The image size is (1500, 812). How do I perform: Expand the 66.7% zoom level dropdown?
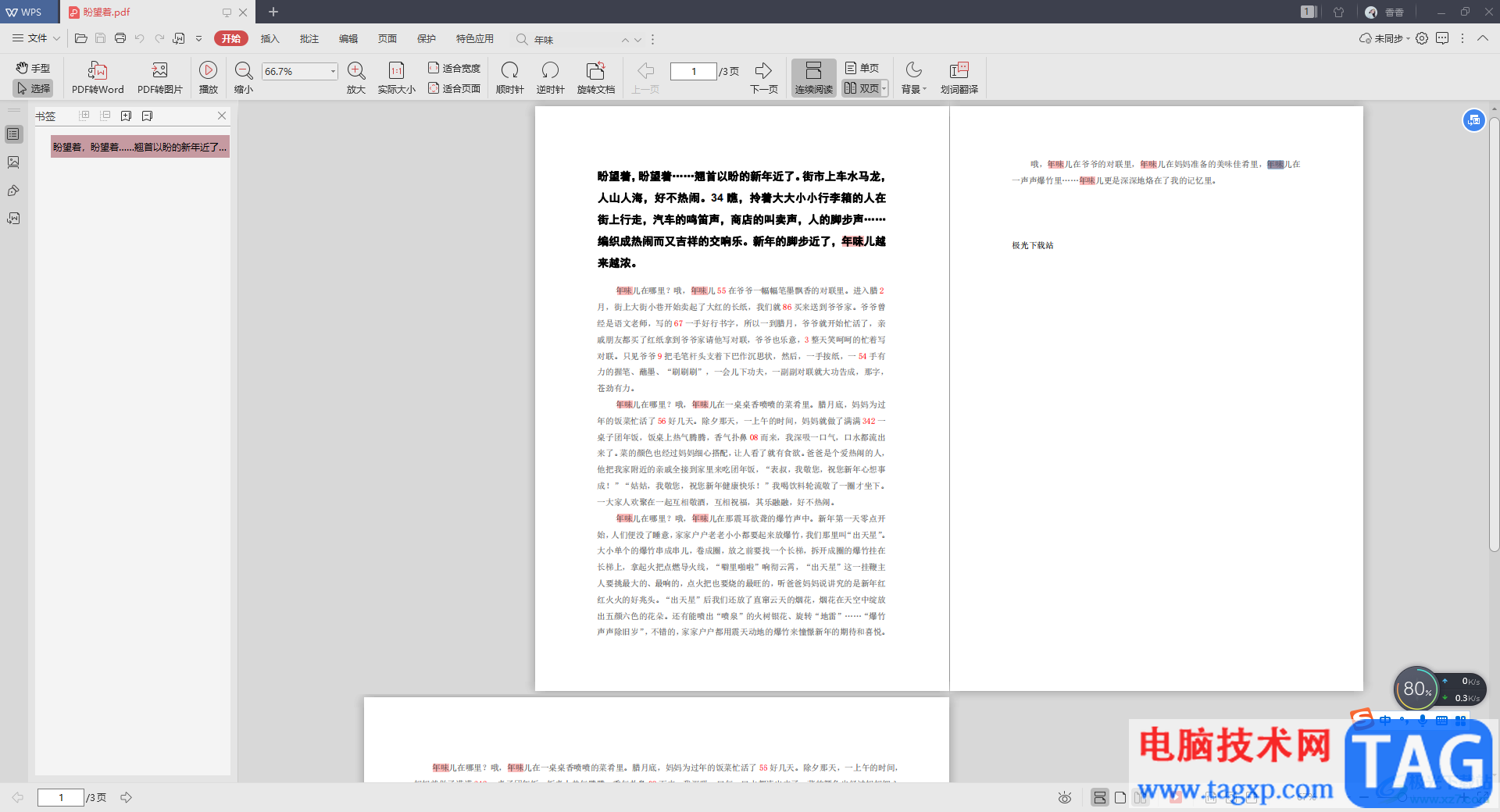pos(333,71)
